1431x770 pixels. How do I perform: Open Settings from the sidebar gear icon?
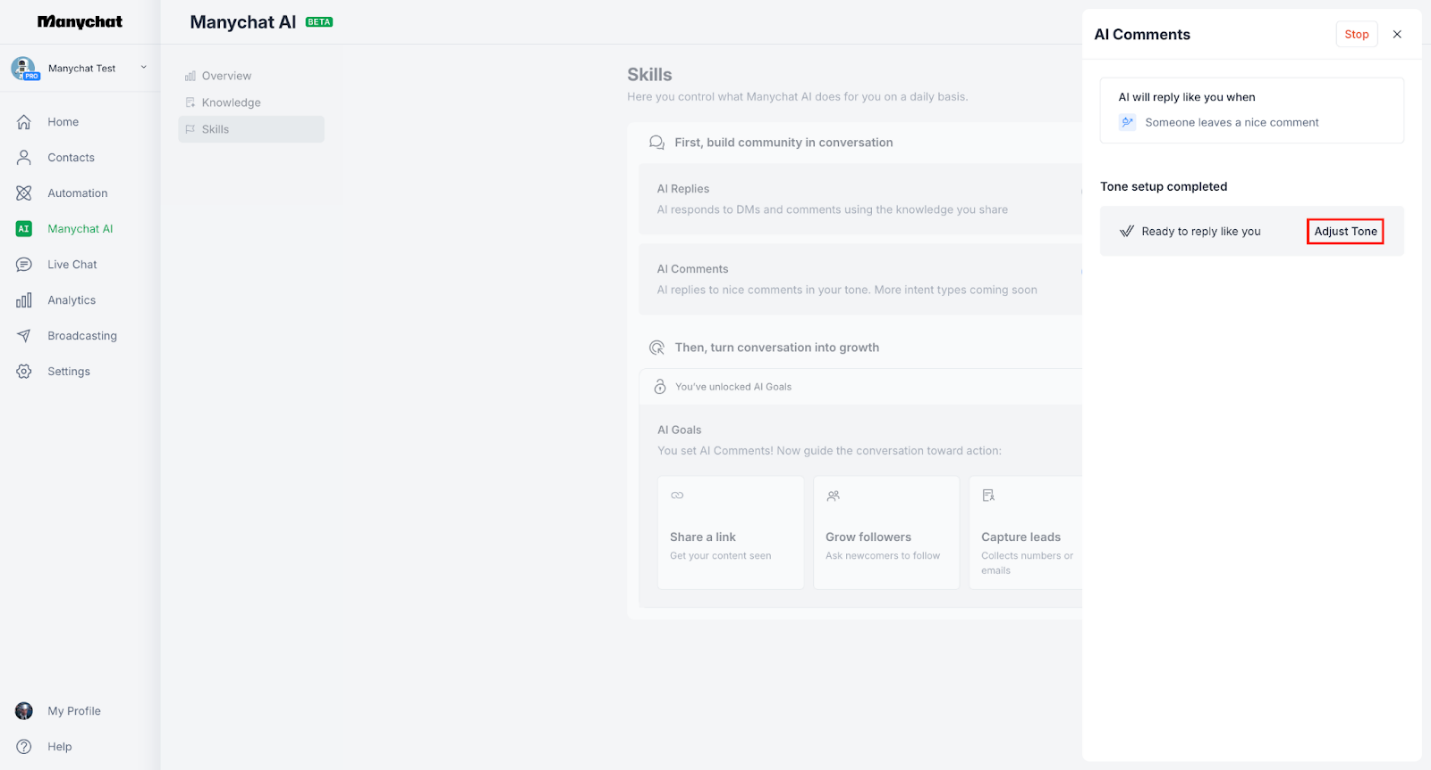(23, 371)
